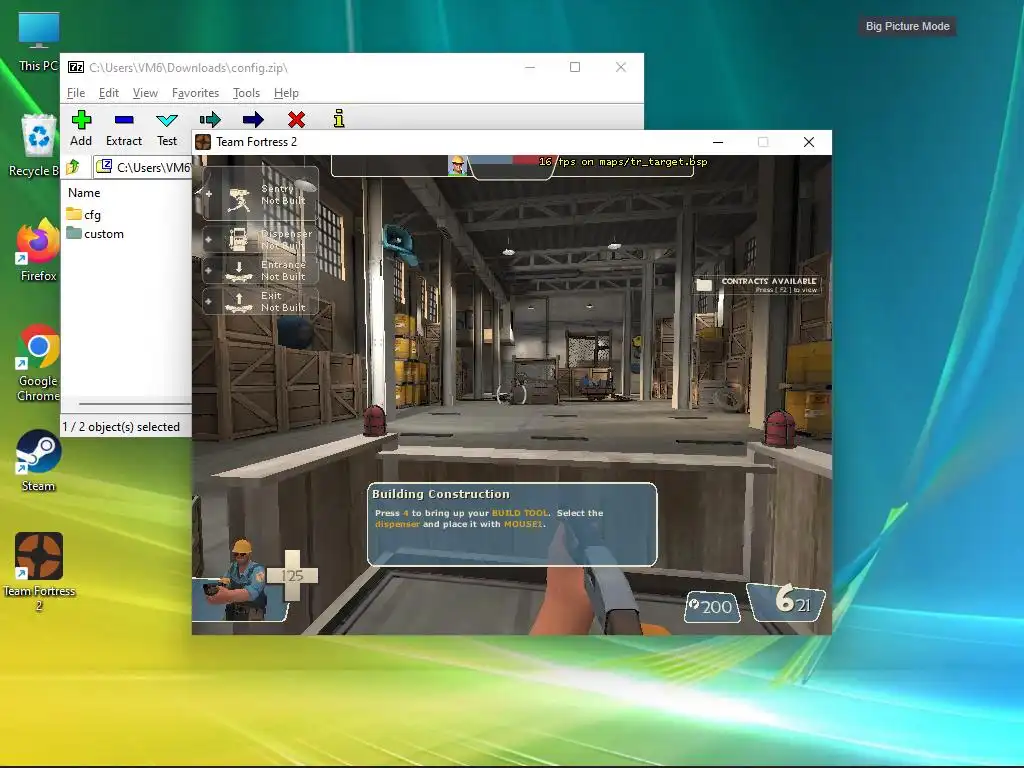
Task: Click the Entrance Not Built teleporter HUD panel
Action: (x=261, y=270)
